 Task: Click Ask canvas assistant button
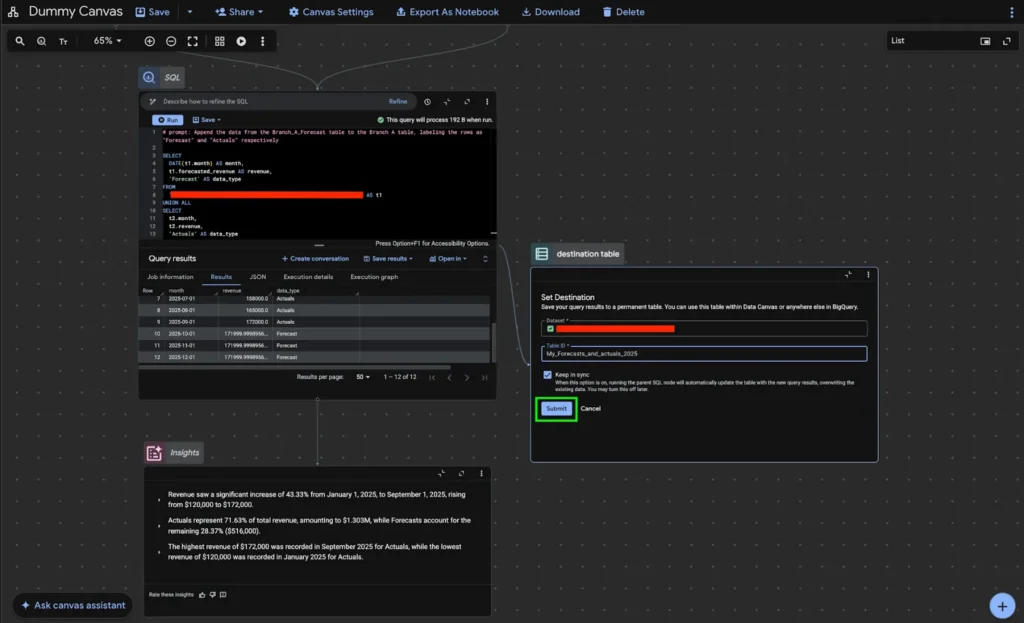(x=73, y=605)
